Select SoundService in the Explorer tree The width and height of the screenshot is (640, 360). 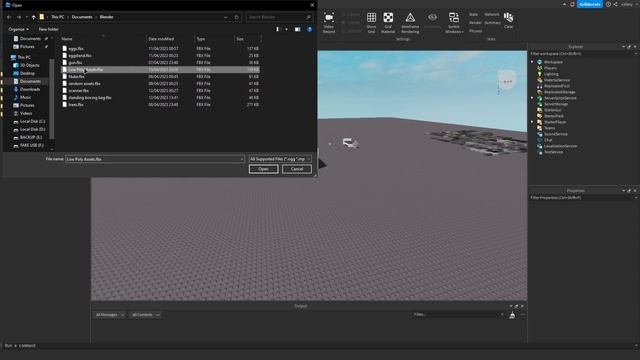pos(556,134)
